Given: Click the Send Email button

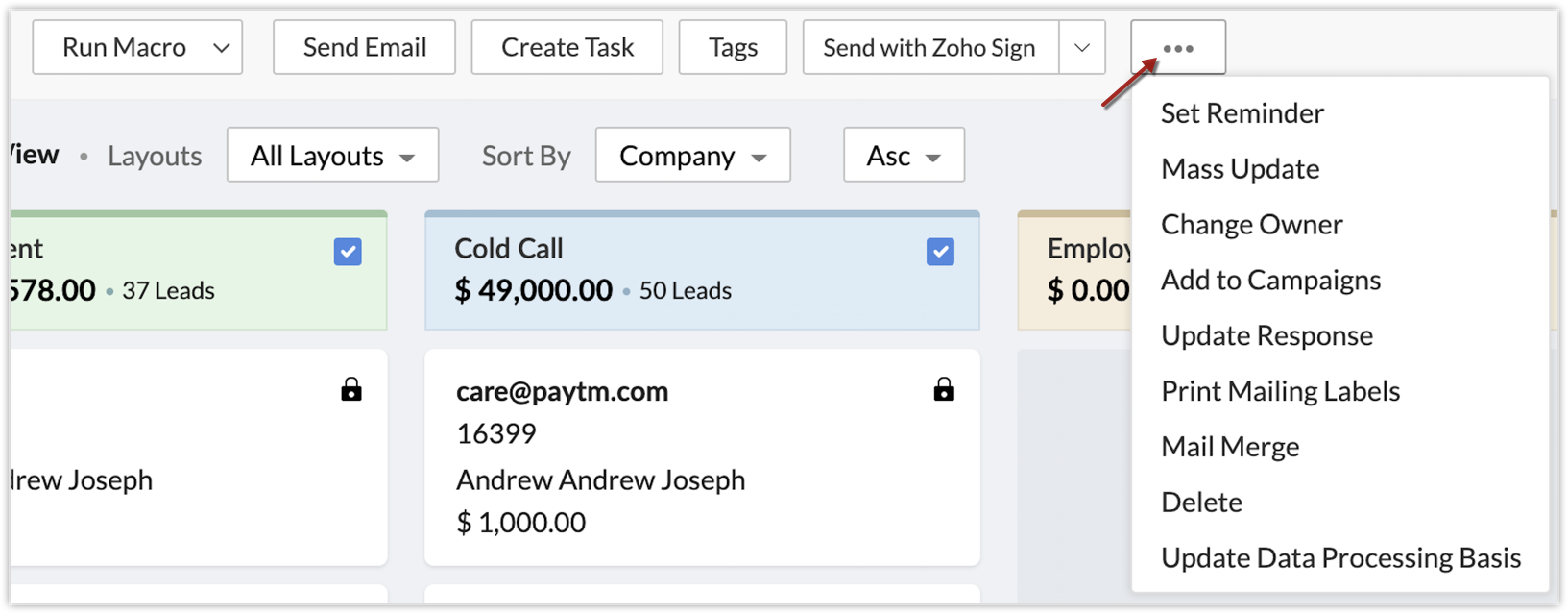Looking at the screenshot, I should [x=364, y=47].
